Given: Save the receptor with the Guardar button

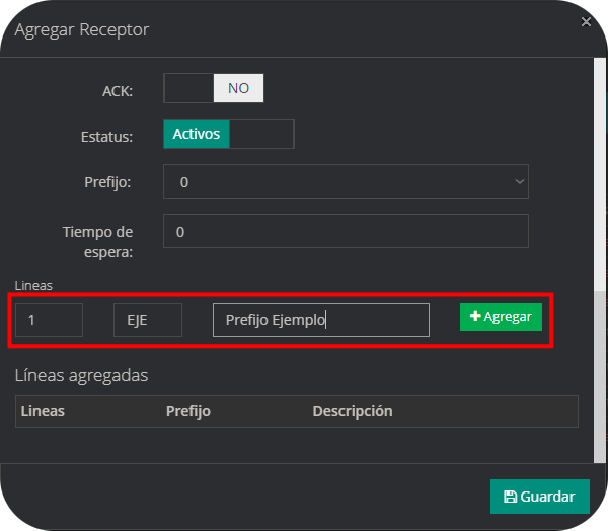Looking at the screenshot, I should (x=540, y=496).
